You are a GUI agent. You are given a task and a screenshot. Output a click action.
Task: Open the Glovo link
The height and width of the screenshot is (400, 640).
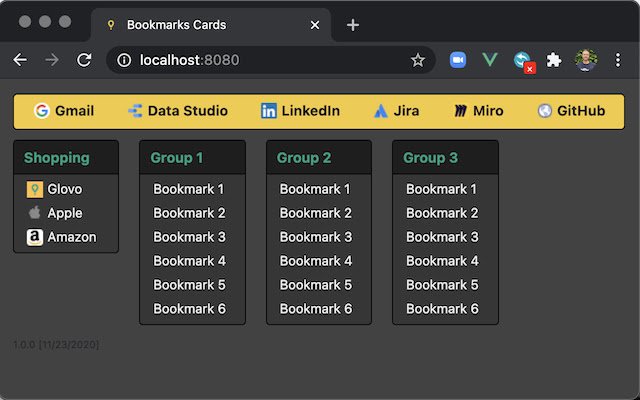point(55,189)
